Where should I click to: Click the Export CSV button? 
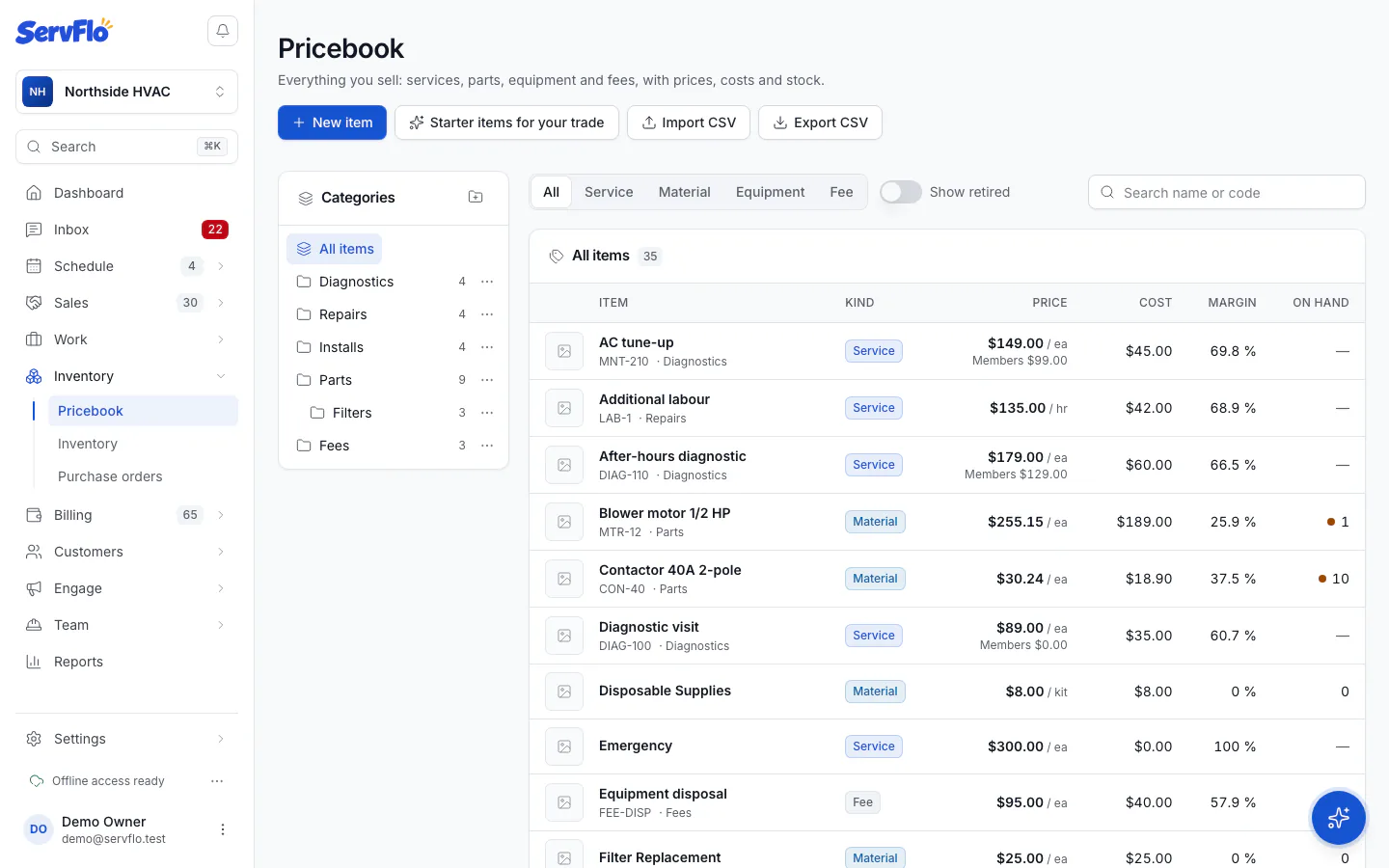point(820,122)
